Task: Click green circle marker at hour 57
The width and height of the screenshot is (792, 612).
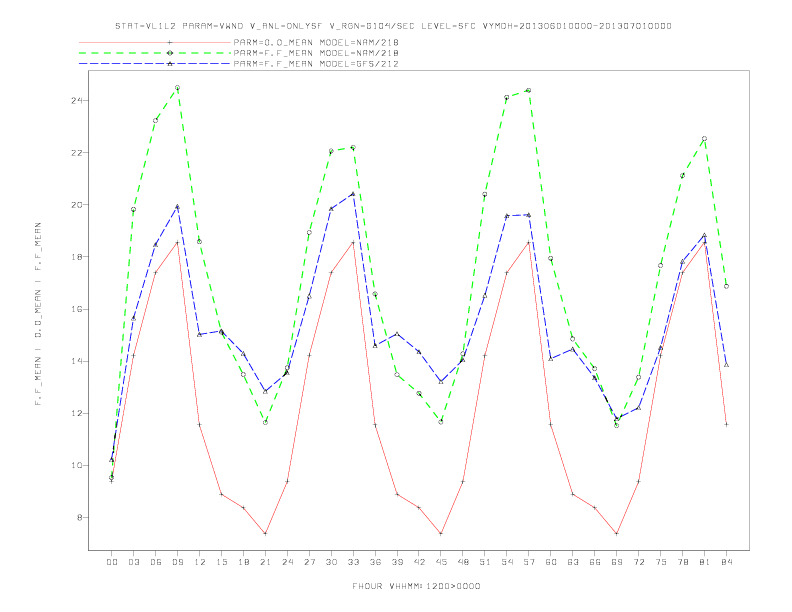Action: click(529, 90)
